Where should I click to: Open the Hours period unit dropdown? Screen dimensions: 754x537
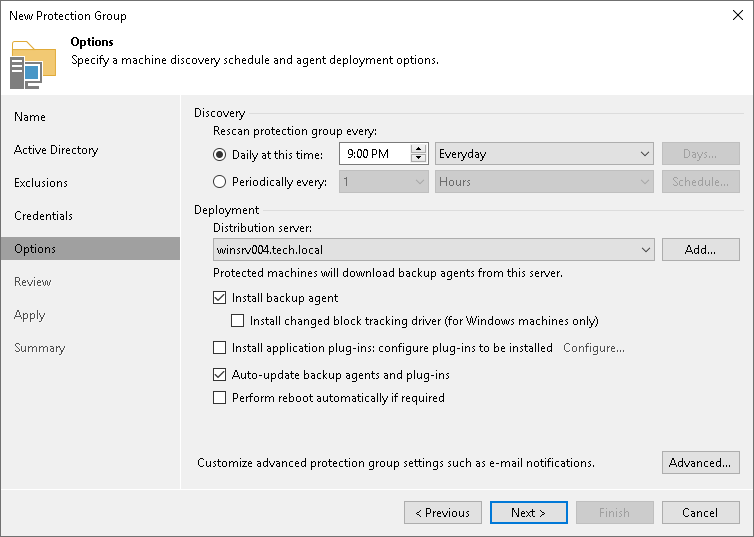pyautogui.click(x=544, y=182)
